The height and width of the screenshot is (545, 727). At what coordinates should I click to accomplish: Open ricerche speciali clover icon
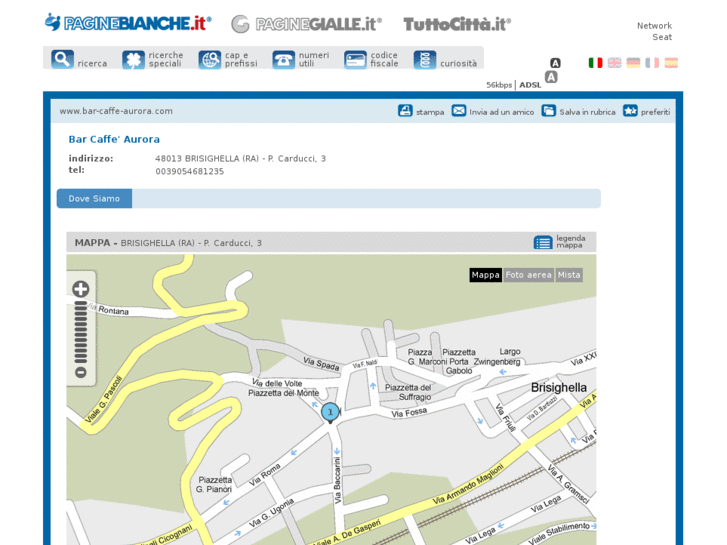click(134, 60)
